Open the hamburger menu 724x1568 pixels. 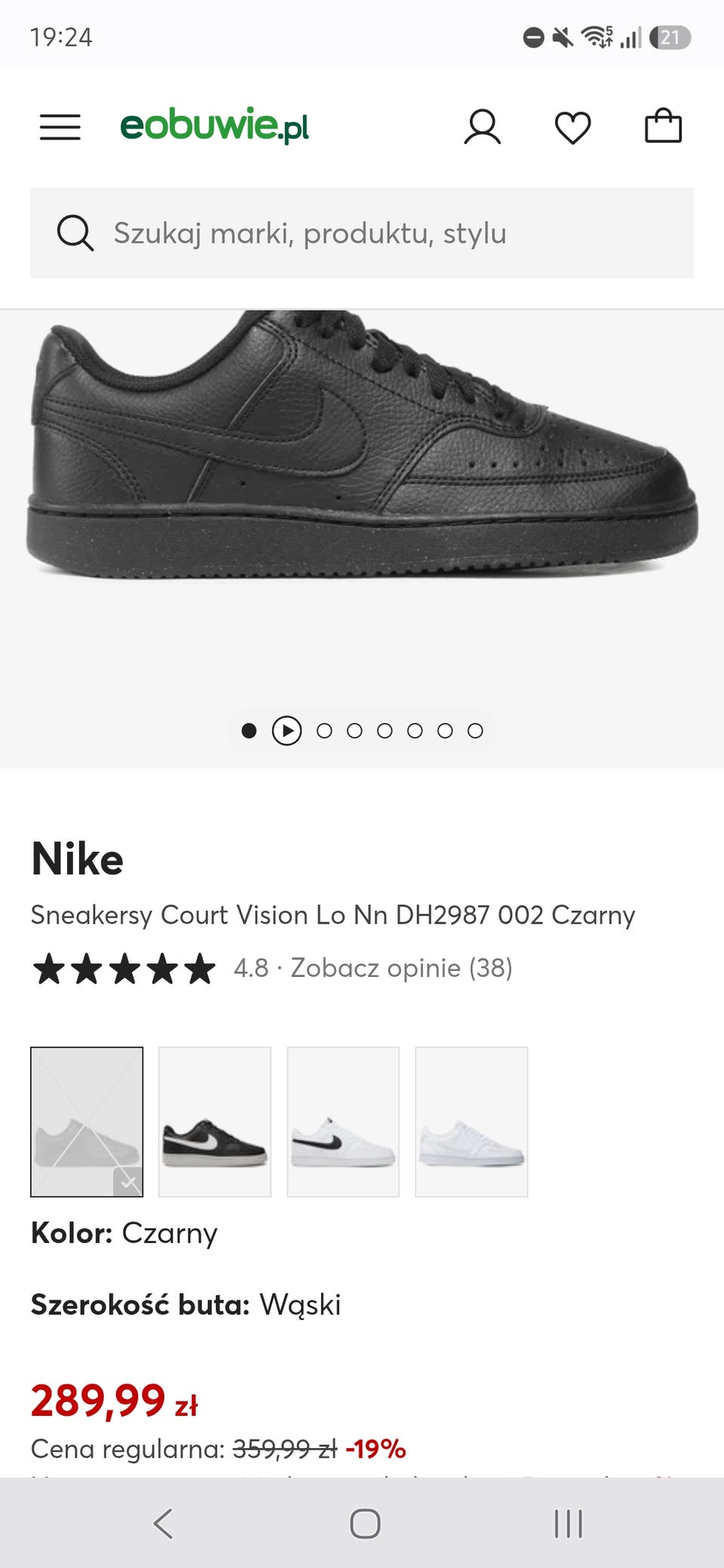(60, 127)
